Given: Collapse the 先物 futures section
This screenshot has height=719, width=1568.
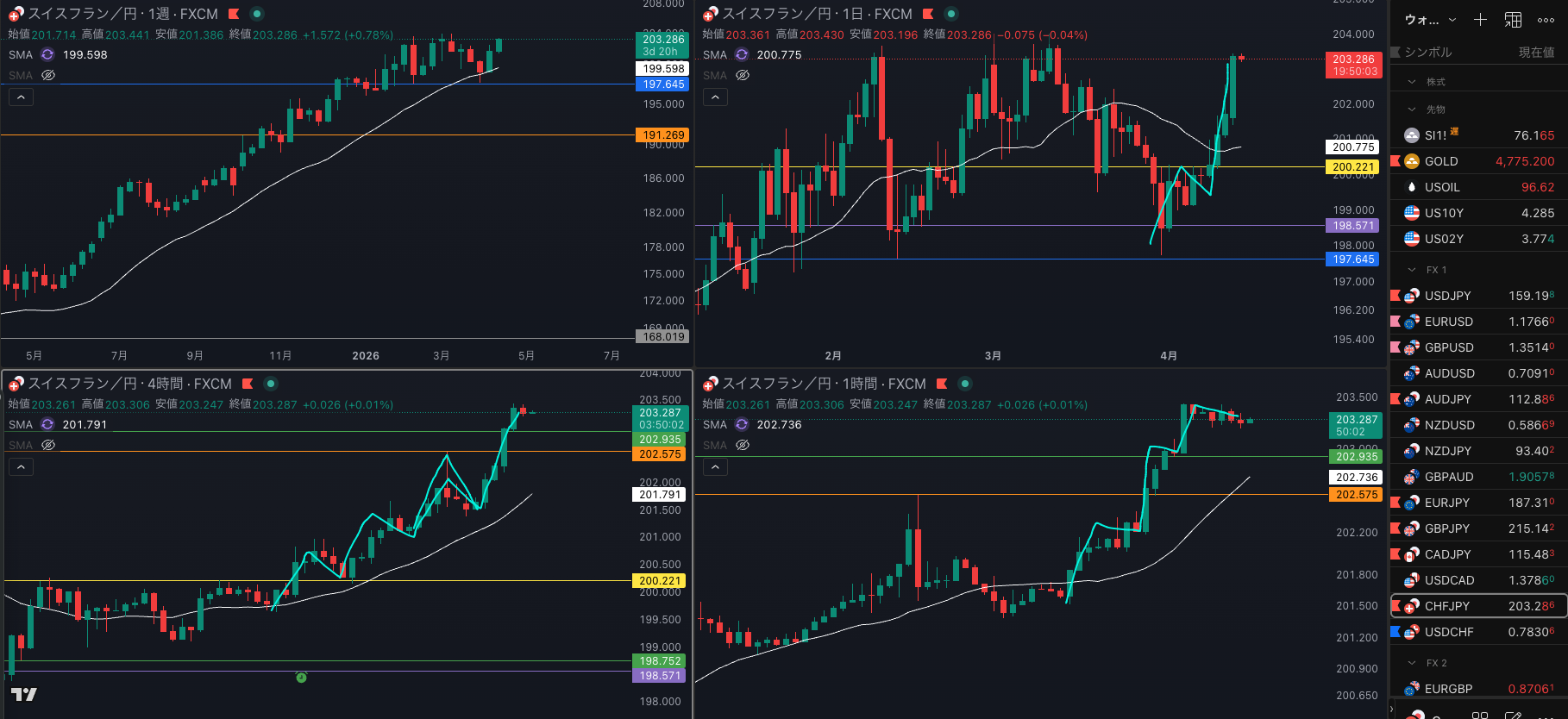Looking at the screenshot, I should click(x=1412, y=109).
